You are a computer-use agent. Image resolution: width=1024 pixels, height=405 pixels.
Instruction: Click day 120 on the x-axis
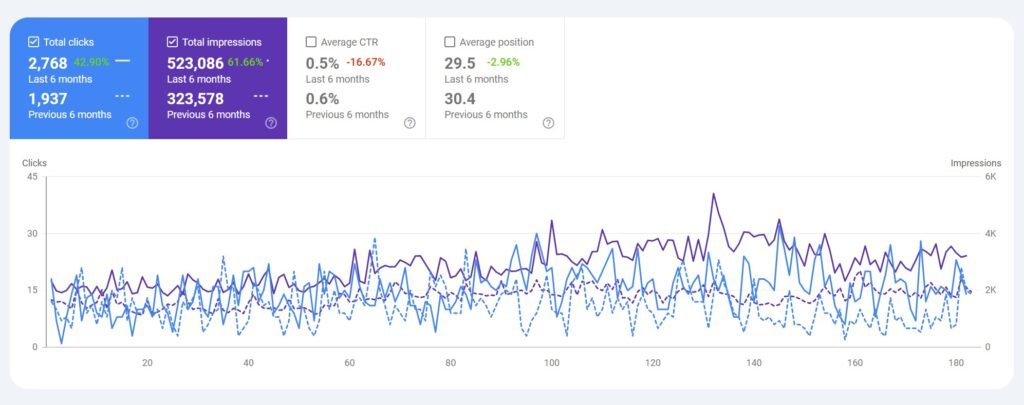tap(652, 363)
